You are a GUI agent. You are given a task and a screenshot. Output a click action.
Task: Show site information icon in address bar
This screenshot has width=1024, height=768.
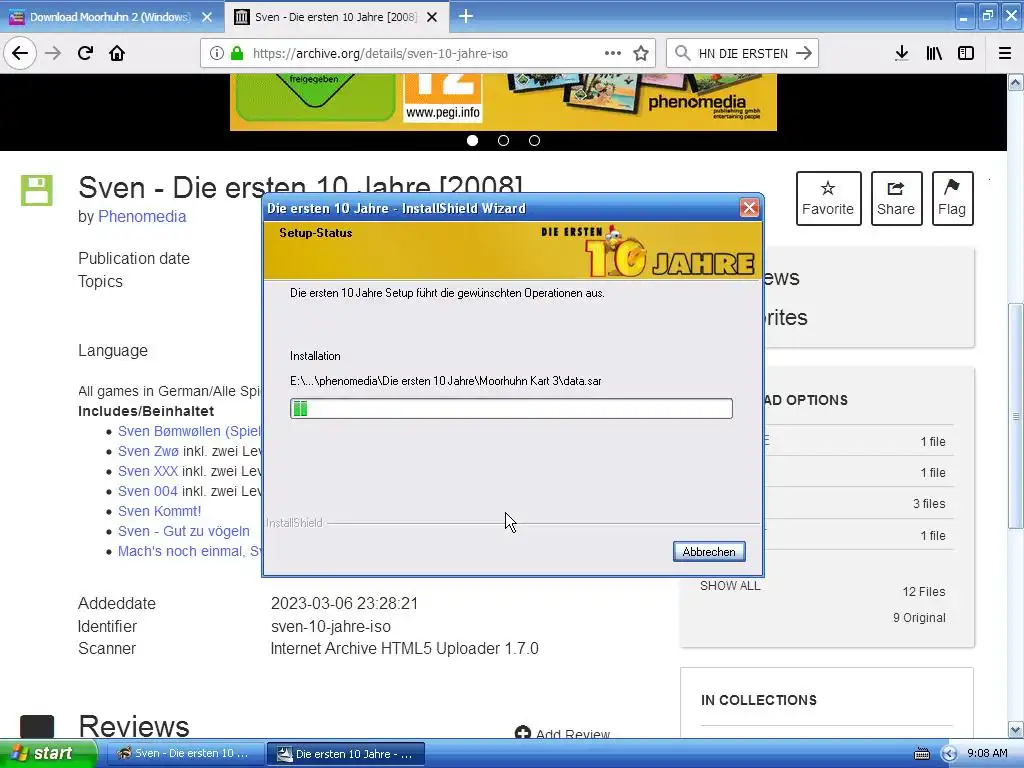[217, 54]
